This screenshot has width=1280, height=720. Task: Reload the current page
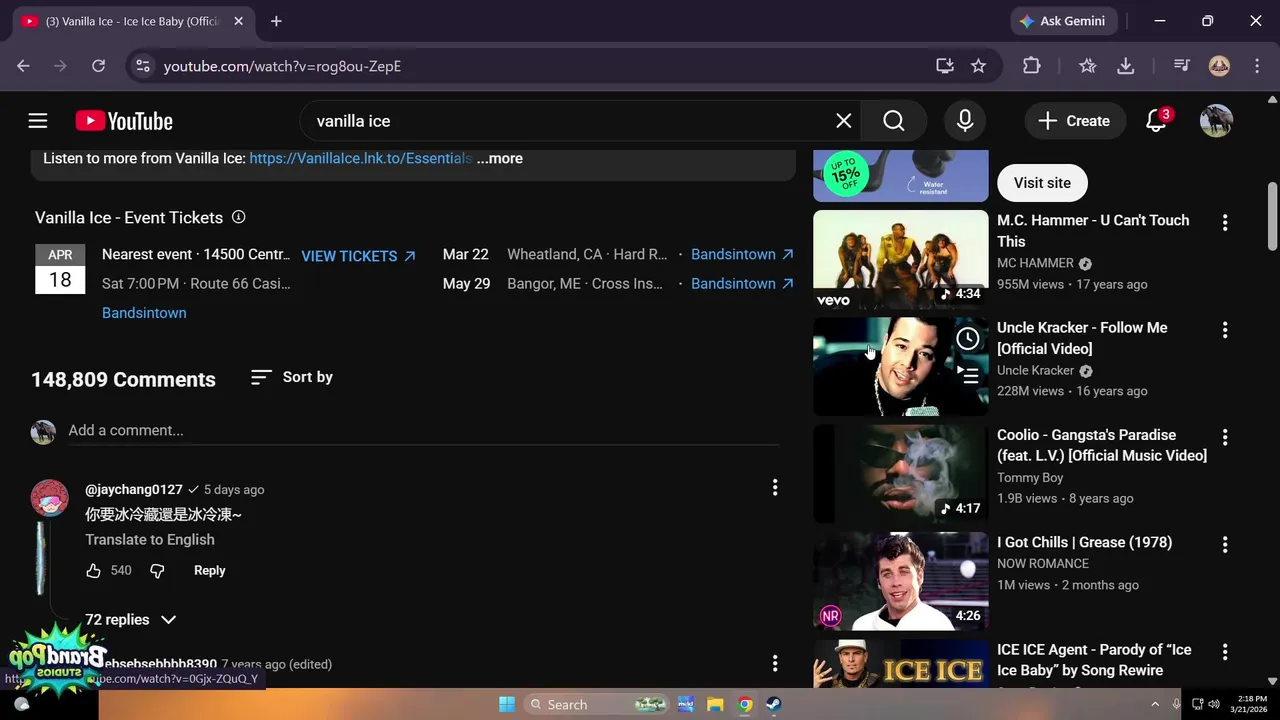tap(98, 66)
